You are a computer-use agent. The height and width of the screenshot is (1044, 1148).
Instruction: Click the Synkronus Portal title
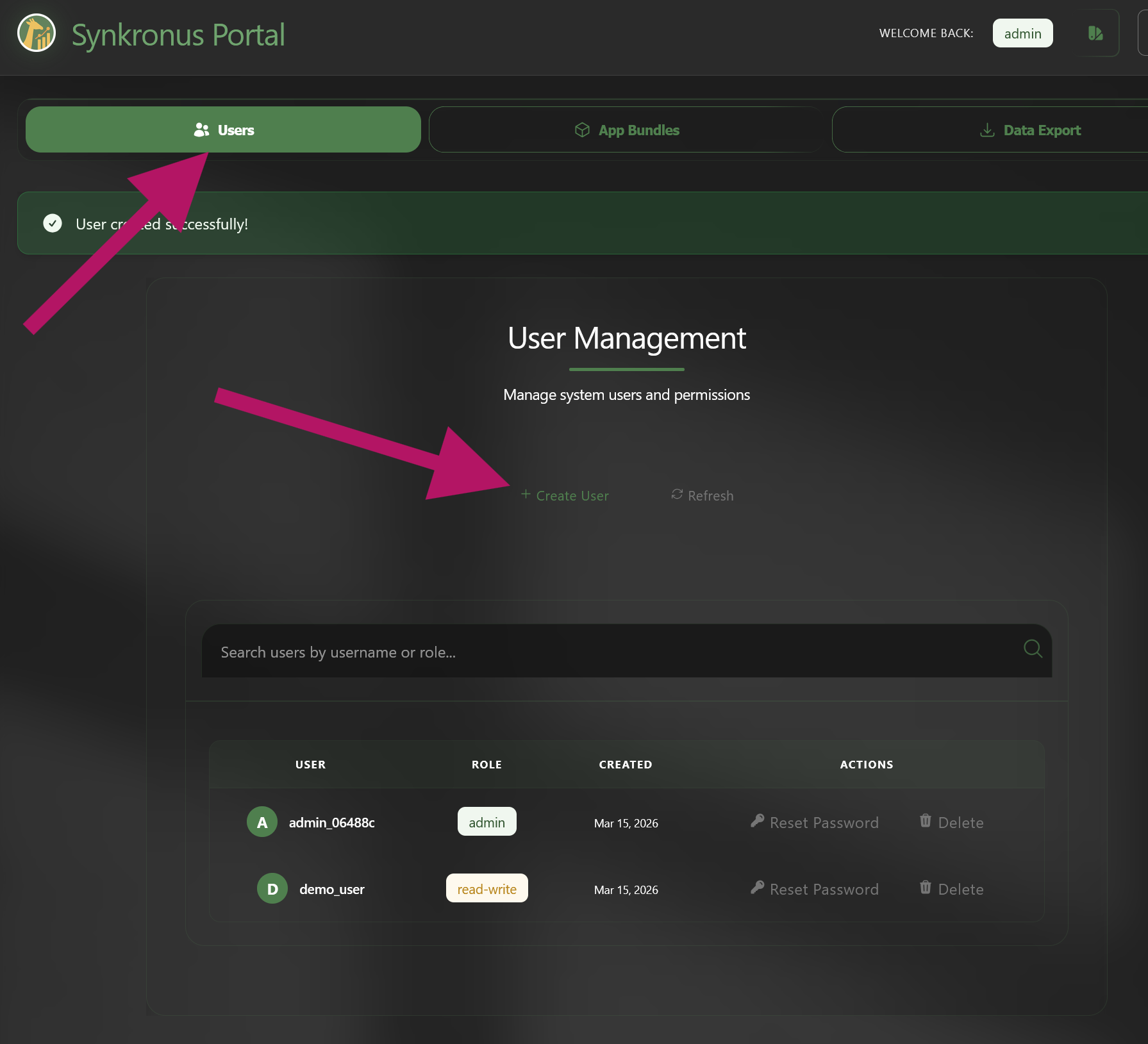[x=178, y=35]
